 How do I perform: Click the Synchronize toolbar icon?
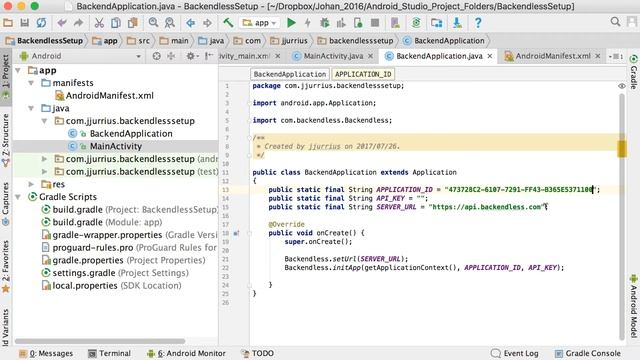[x=41, y=23]
